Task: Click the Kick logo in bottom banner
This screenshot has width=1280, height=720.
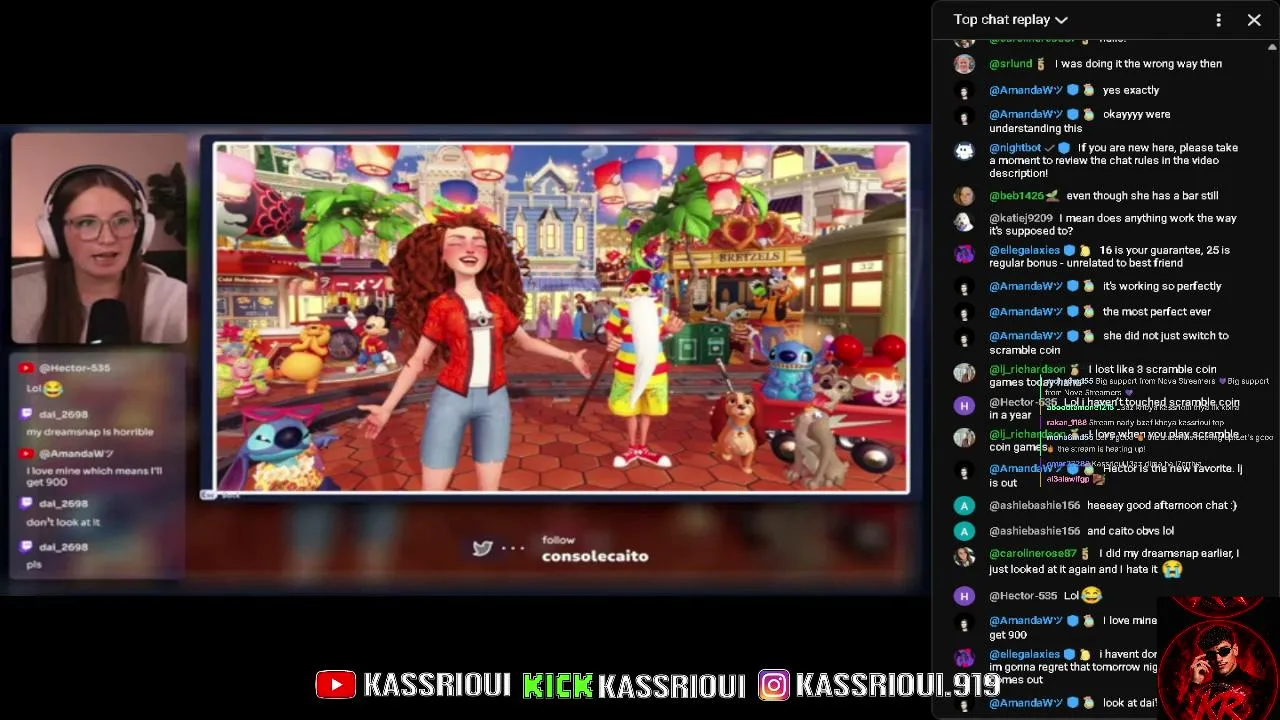Action: (x=557, y=685)
